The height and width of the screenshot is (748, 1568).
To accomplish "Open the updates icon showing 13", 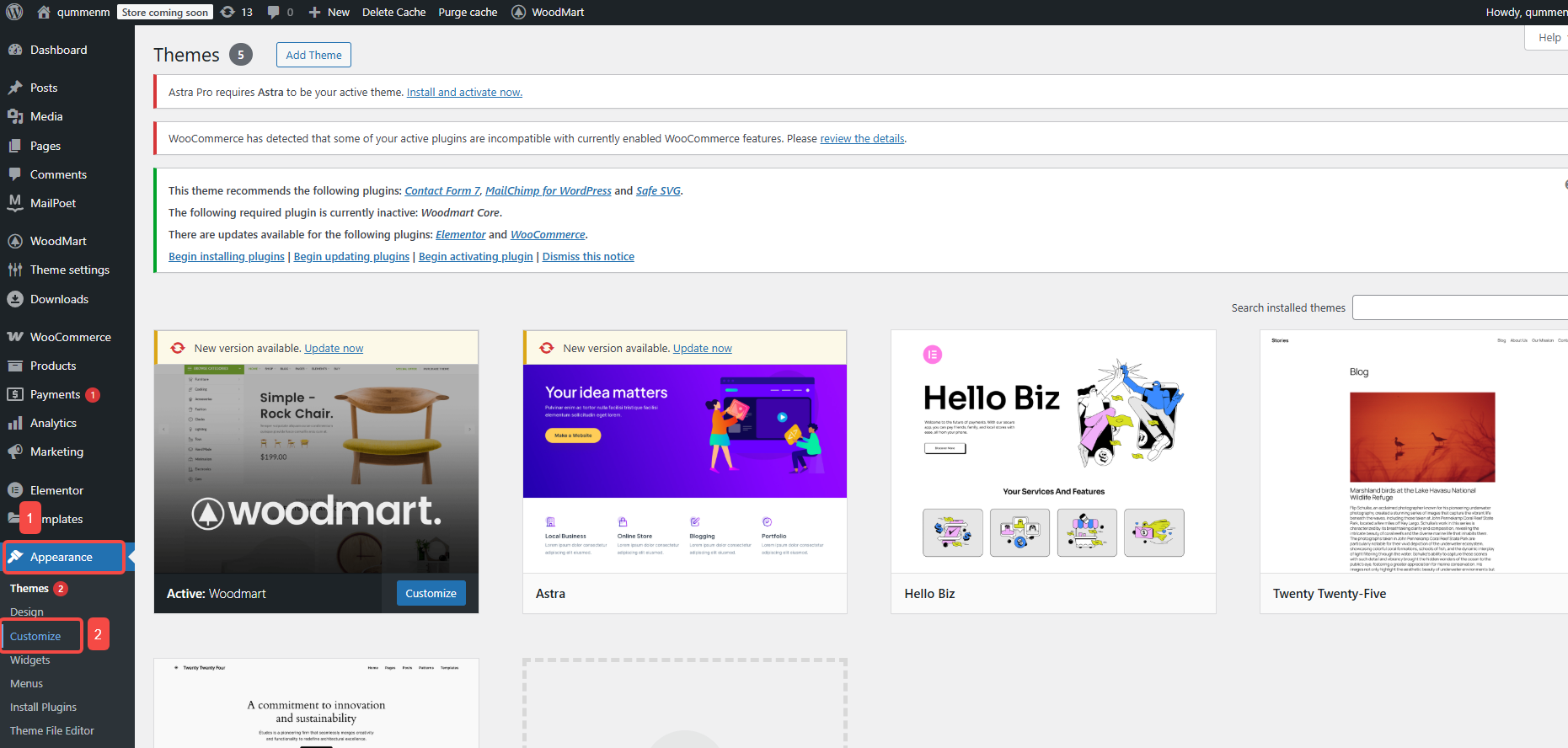I will point(228,12).
